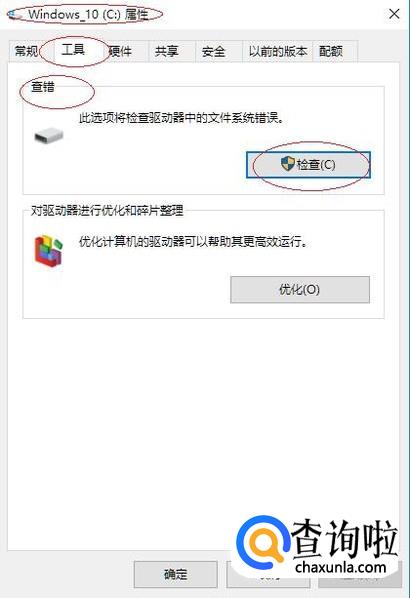The image size is (410, 598).
Task: Click the chaxunla magnifier logo icon
Action: (262, 541)
